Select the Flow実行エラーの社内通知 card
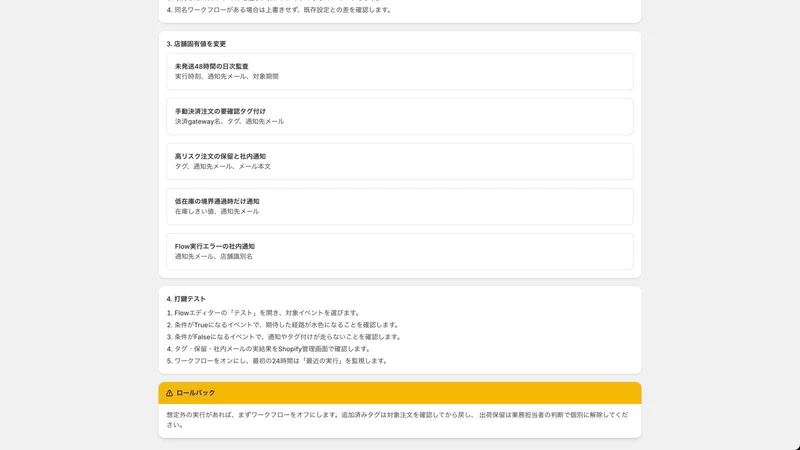 (399, 252)
